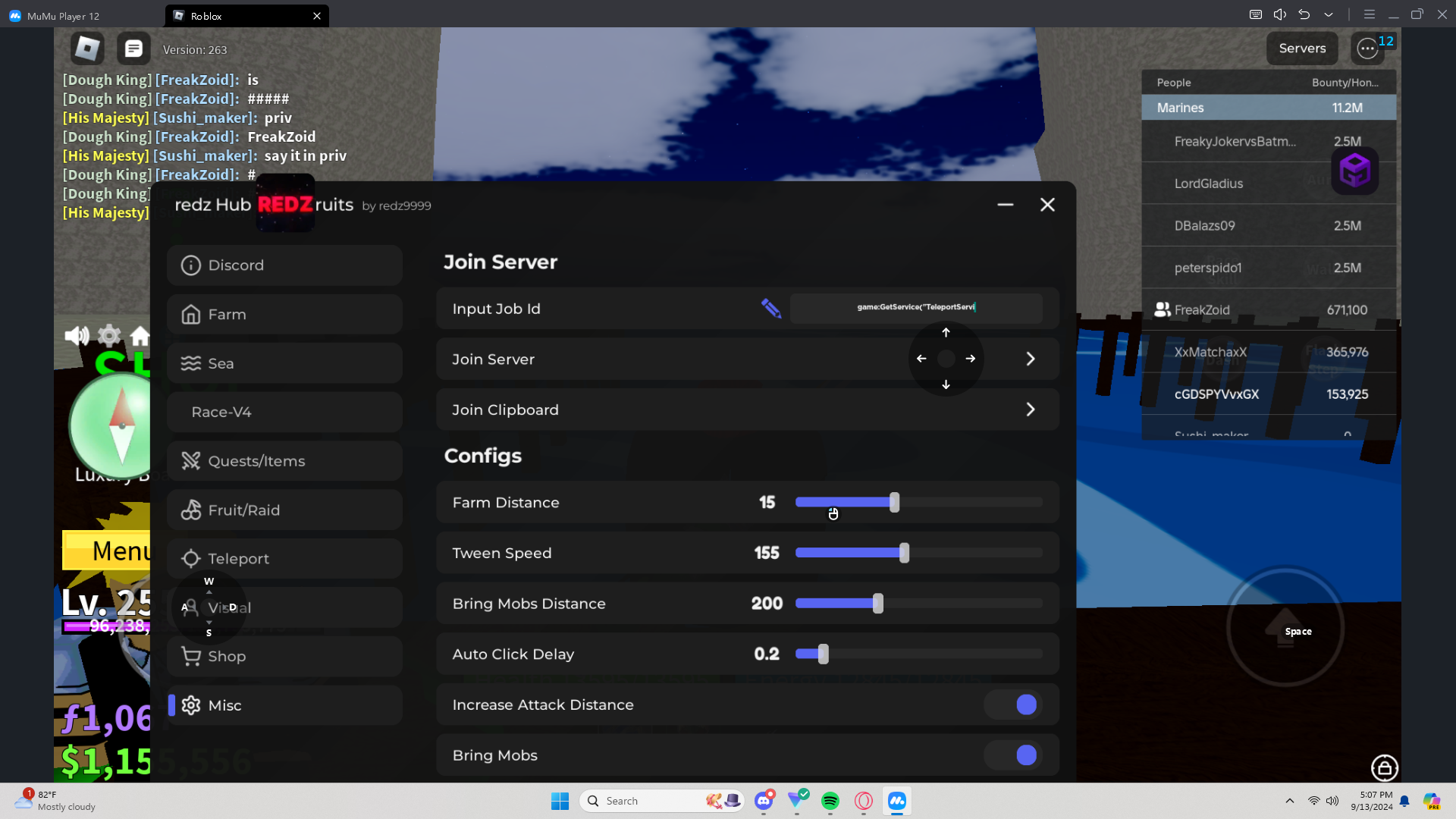Open Spotify from the taskbar

pyautogui.click(x=830, y=801)
